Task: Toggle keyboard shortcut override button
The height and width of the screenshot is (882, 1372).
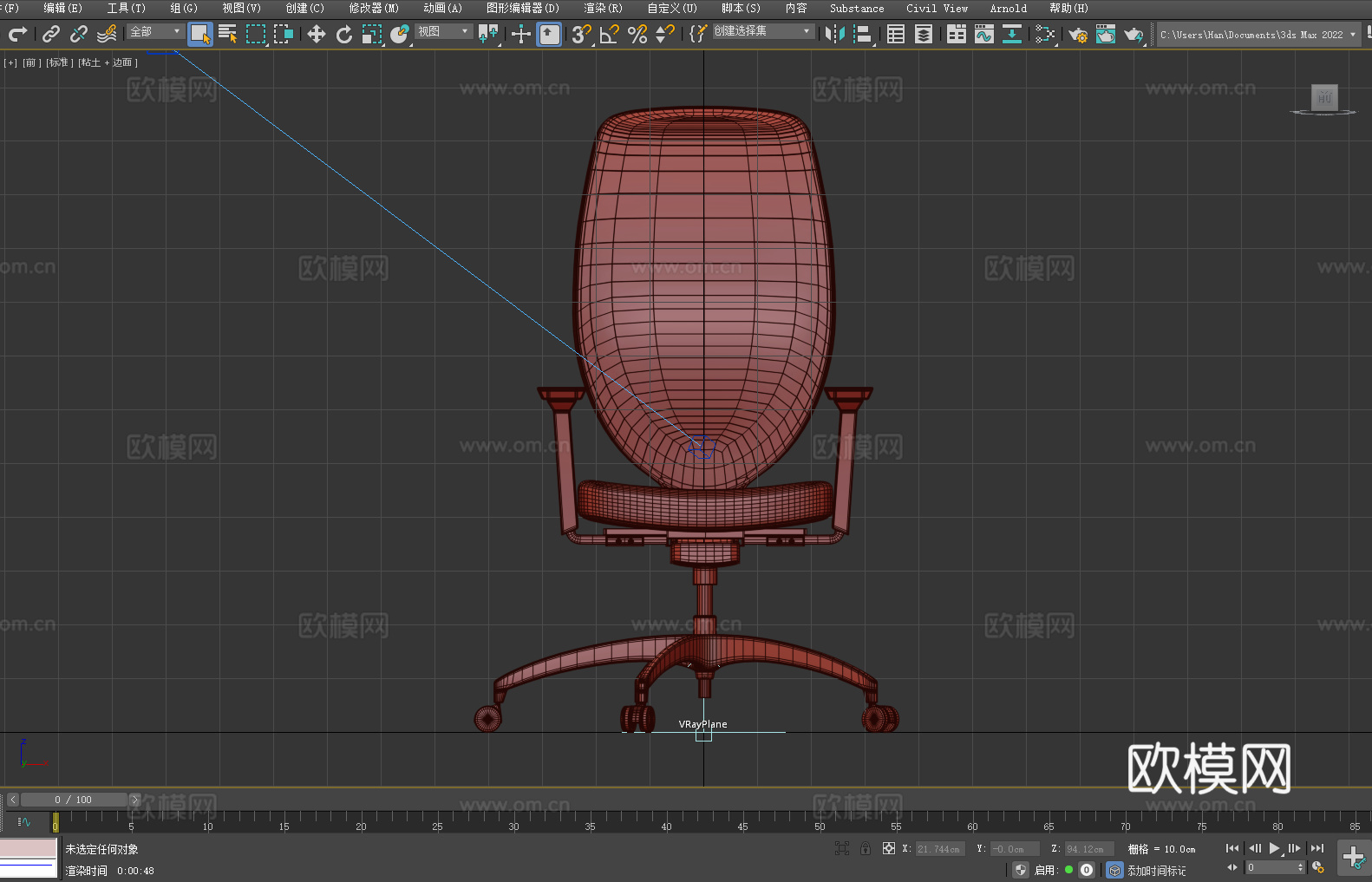Action: (549, 34)
